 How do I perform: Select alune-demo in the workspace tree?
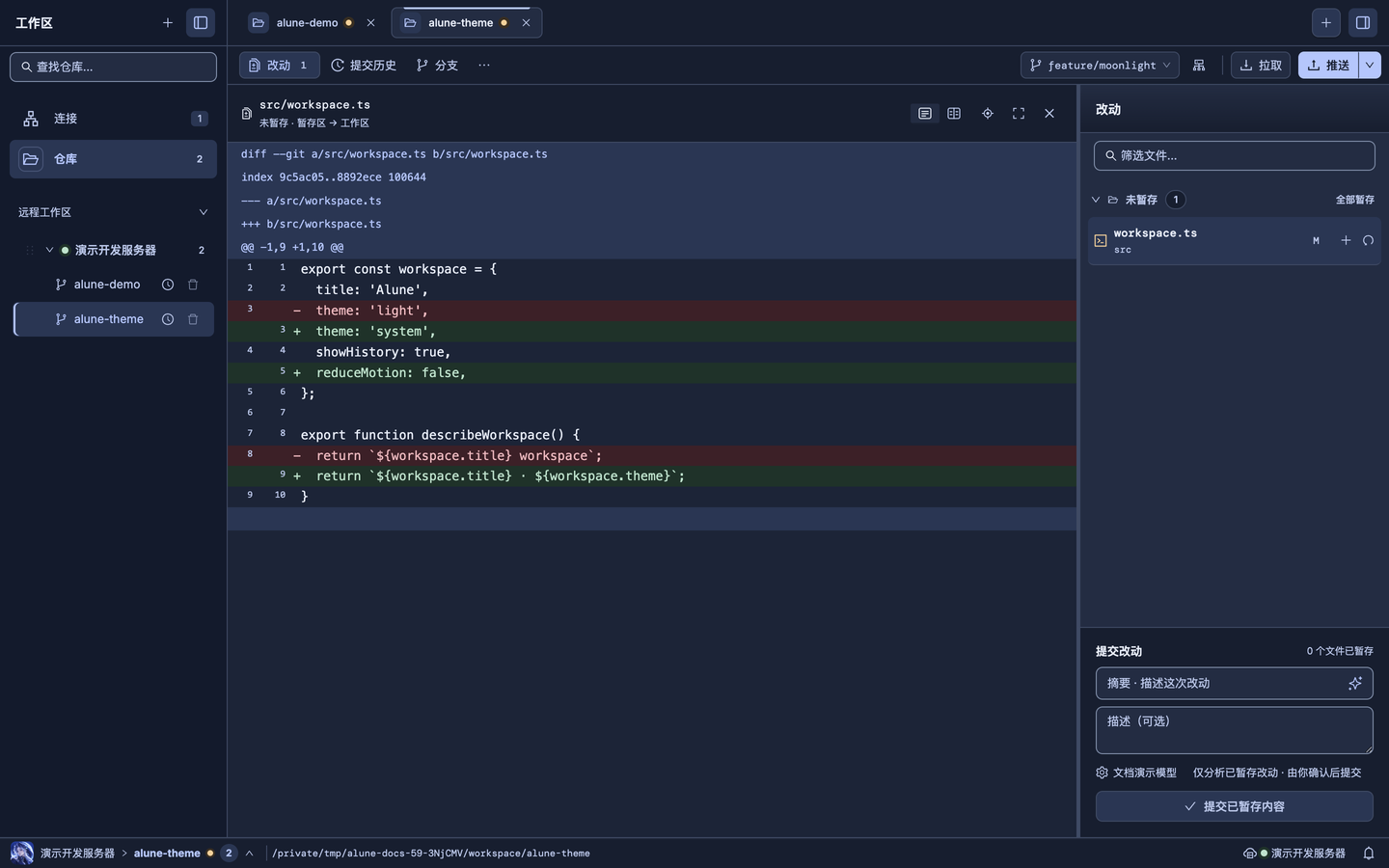pos(106,285)
